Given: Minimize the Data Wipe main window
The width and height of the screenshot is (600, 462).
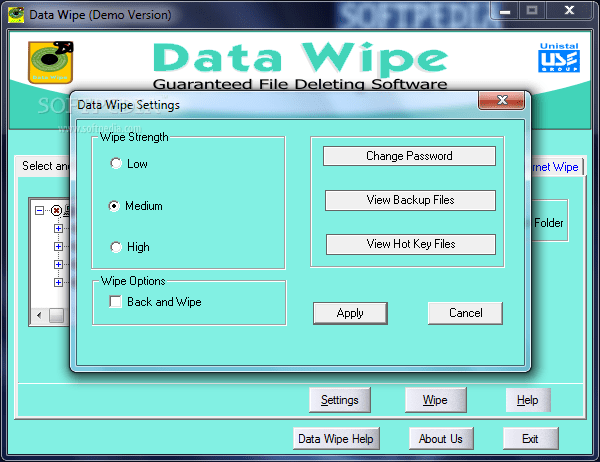Looking at the screenshot, I should click(505, 10).
